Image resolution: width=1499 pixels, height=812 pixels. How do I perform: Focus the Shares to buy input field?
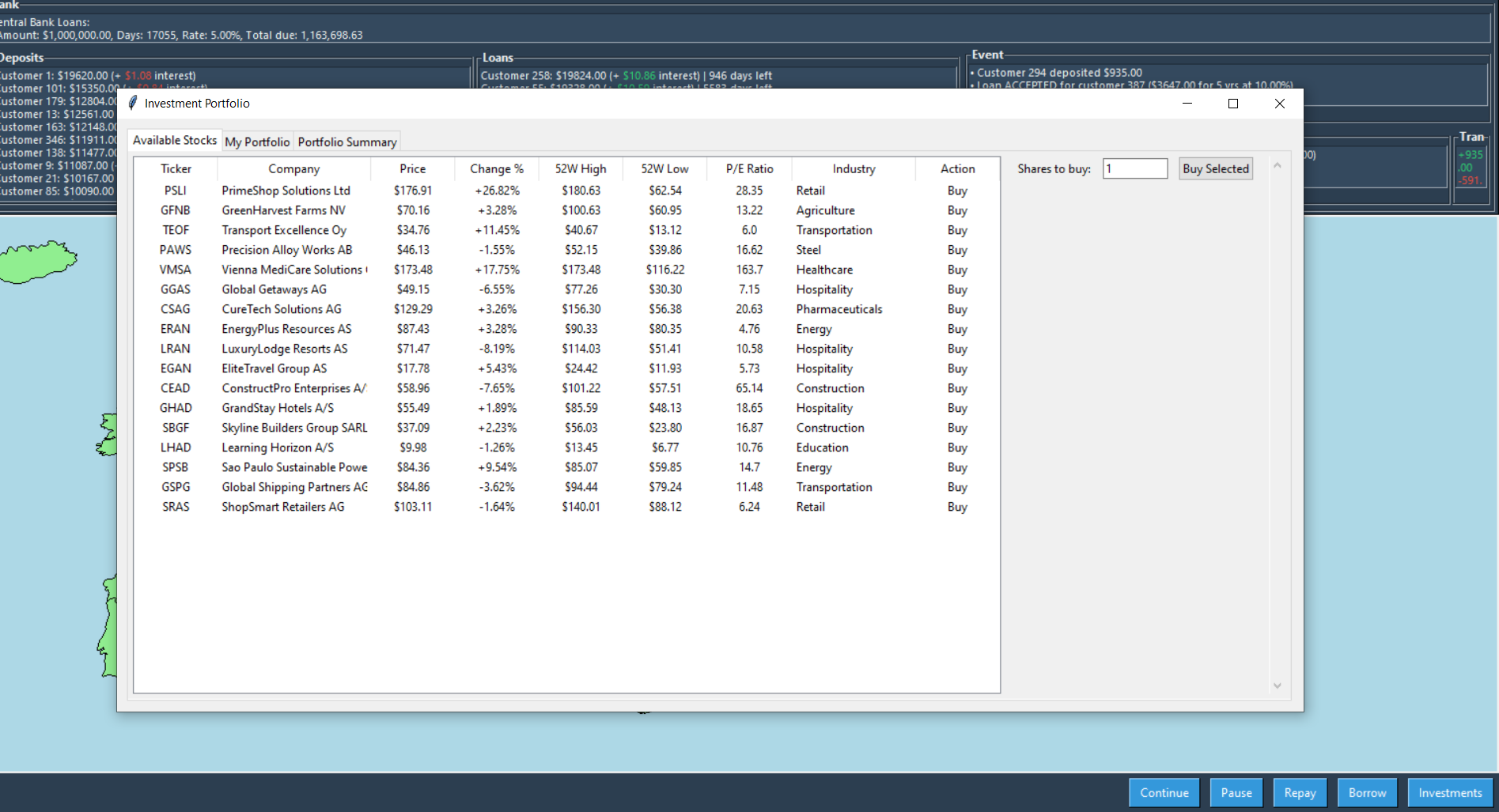coord(1134,168)
